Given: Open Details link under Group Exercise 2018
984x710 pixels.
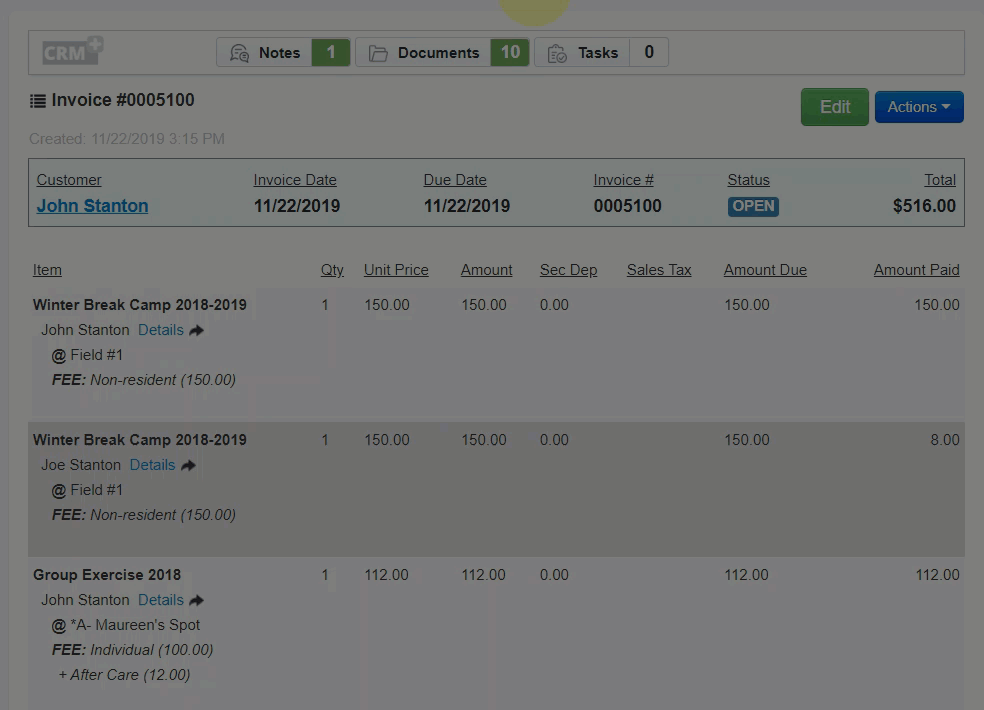Looking at the screenshot, I should point(160,600).
